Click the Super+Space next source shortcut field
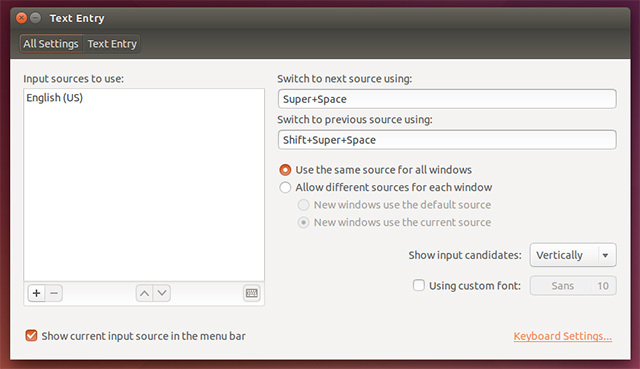 447,99
